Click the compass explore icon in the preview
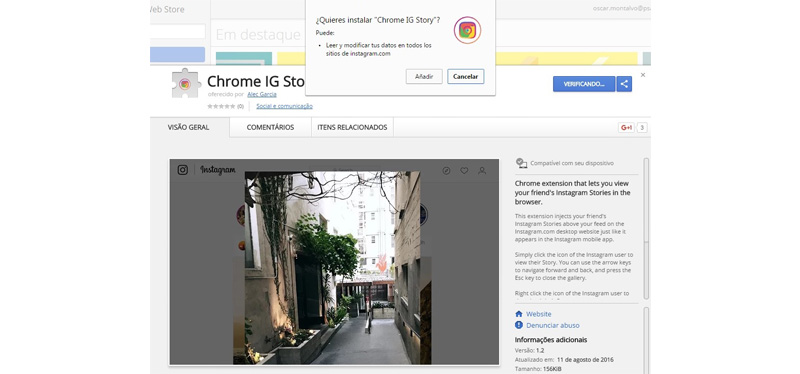Screen dimensions: 800x374 tap(446, 170)
